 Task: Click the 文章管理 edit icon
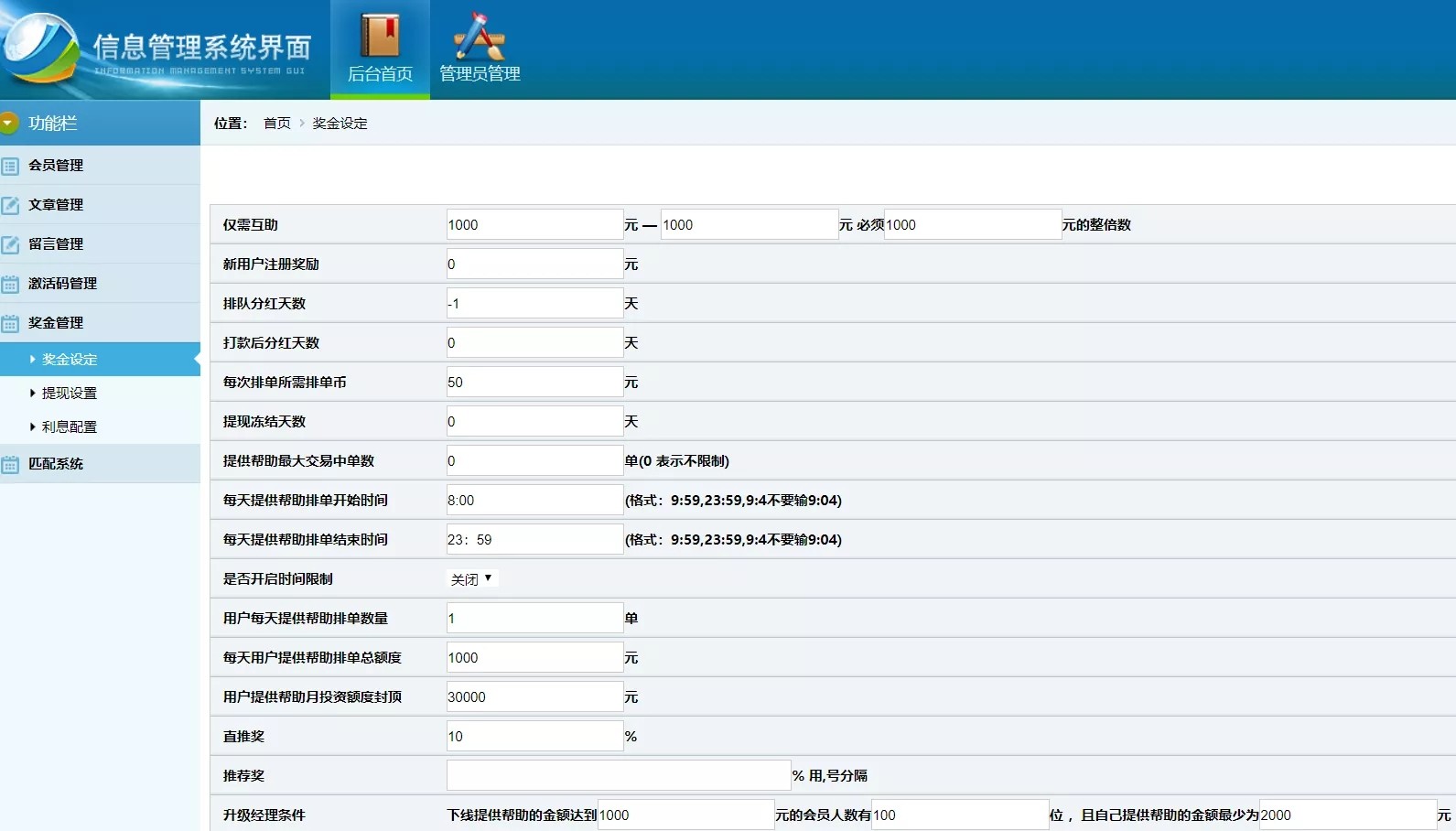click(x=10, y=205)
